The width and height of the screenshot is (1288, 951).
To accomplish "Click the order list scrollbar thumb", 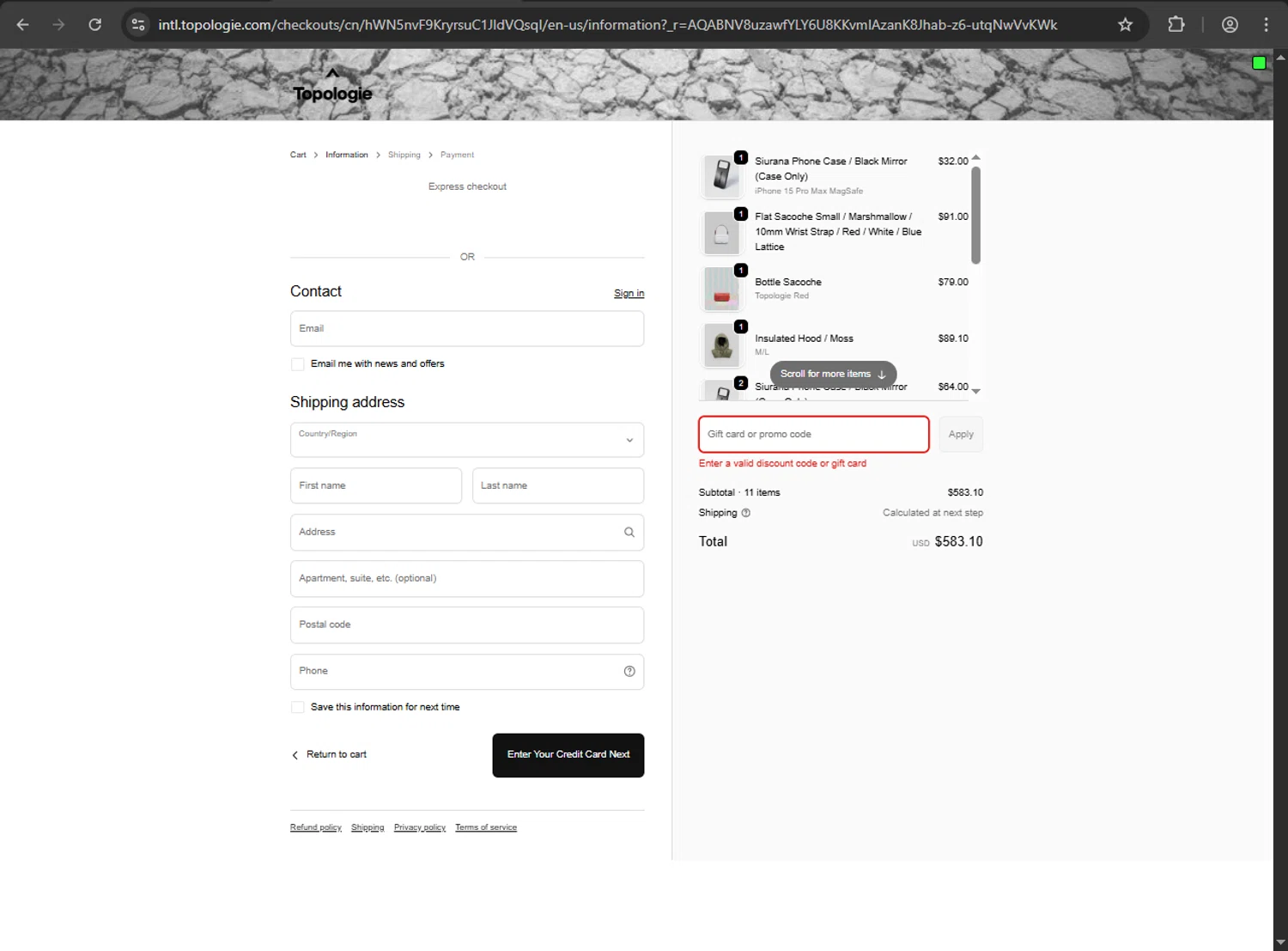I will [975, 215].
